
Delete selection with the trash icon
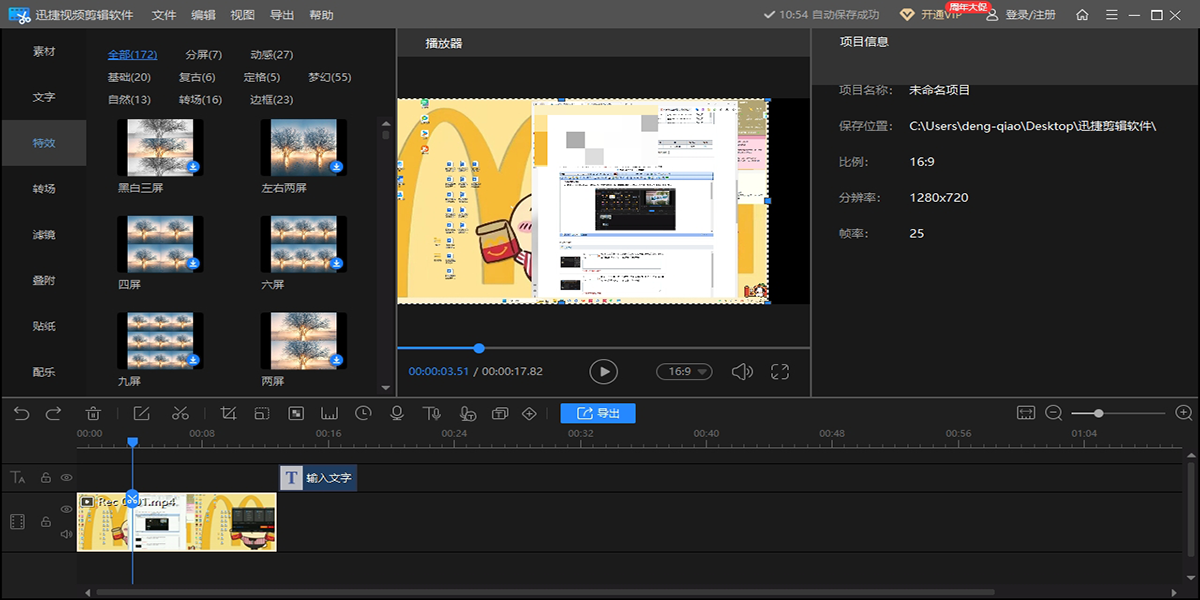(93, 413)
